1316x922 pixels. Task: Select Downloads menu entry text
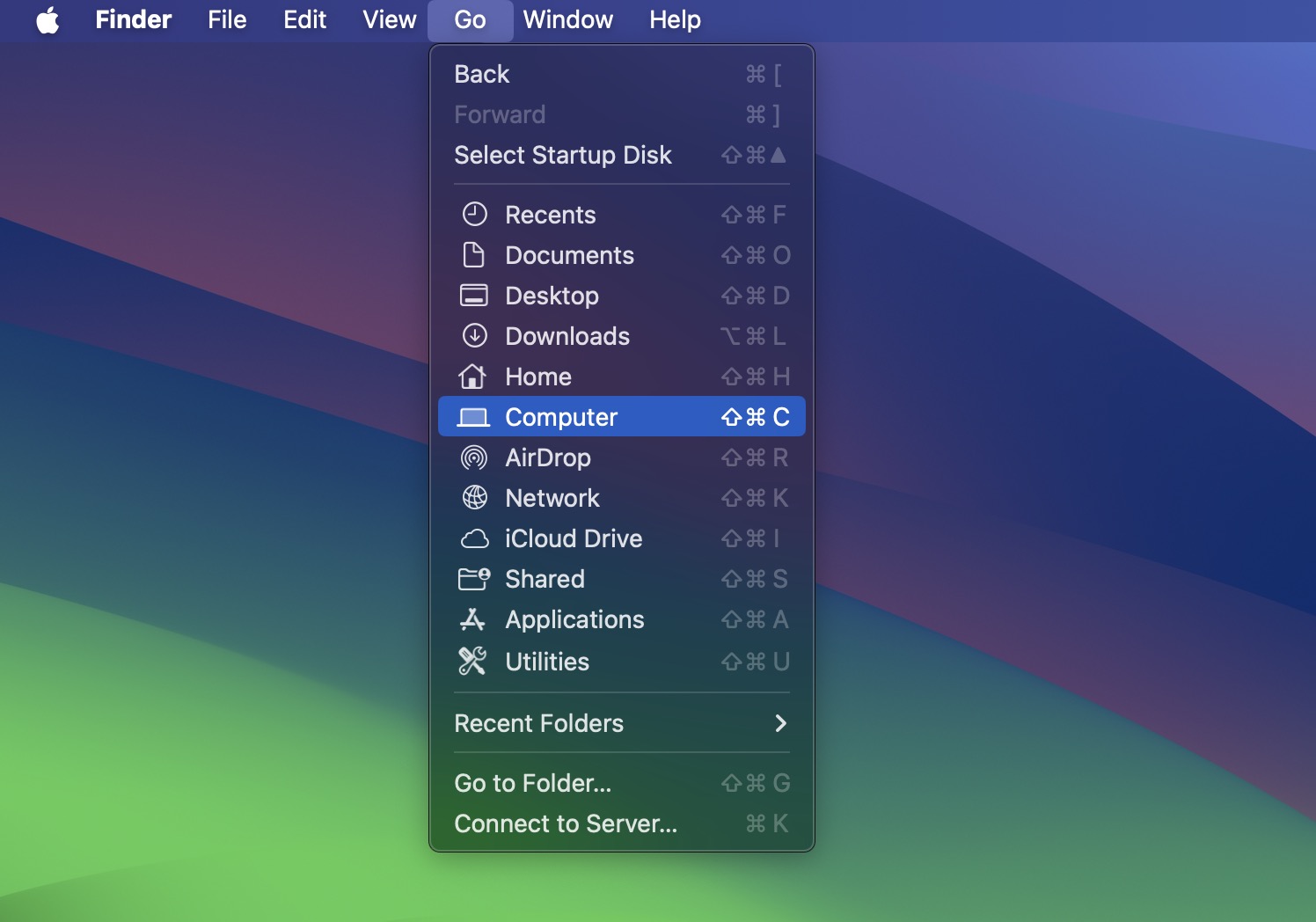(567, 336)
